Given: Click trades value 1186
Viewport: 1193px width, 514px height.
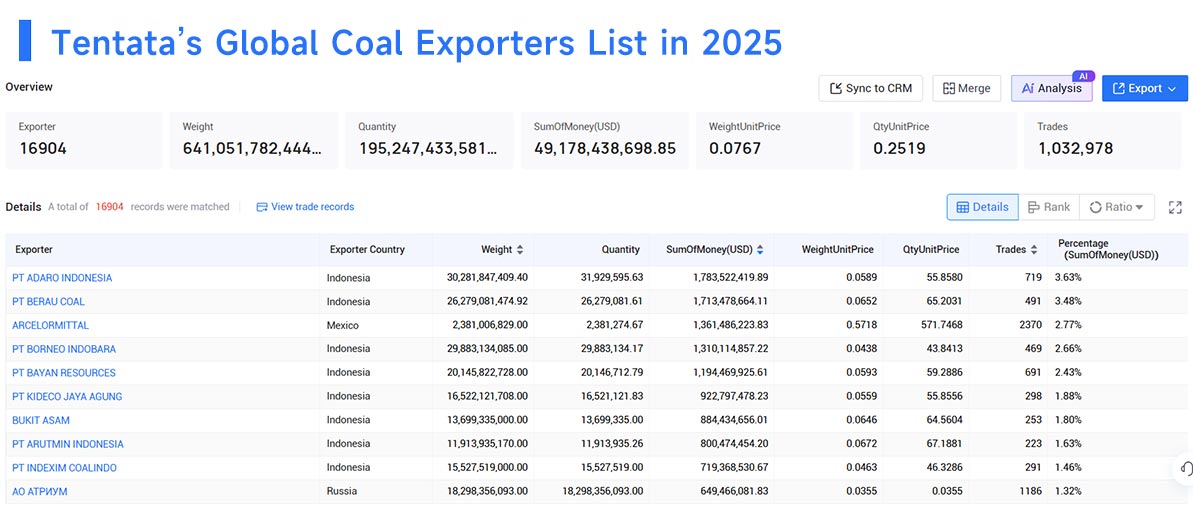Looking at the screenshot, I should [1030, 491].
